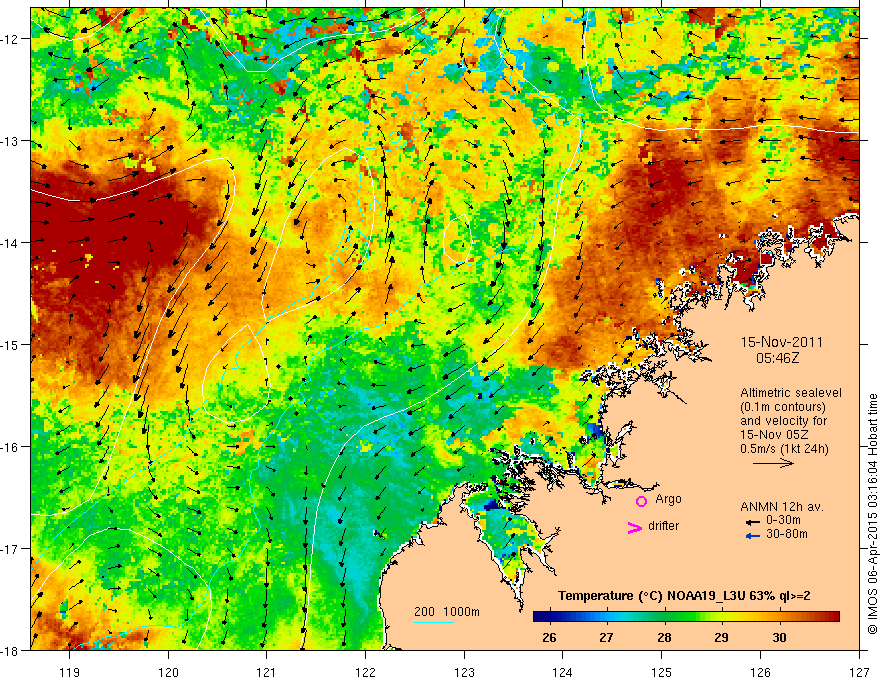Click the magenta drifter arrowhead legend symbol
880x680 pixels.
tap(635, 527)
